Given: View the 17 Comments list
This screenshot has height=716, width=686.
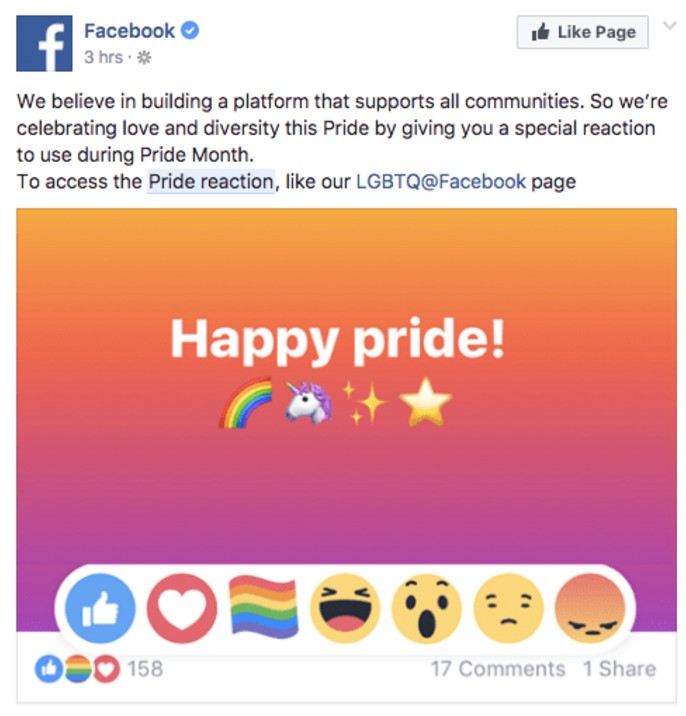Looking at the screenshot, I should pos(497,669).
